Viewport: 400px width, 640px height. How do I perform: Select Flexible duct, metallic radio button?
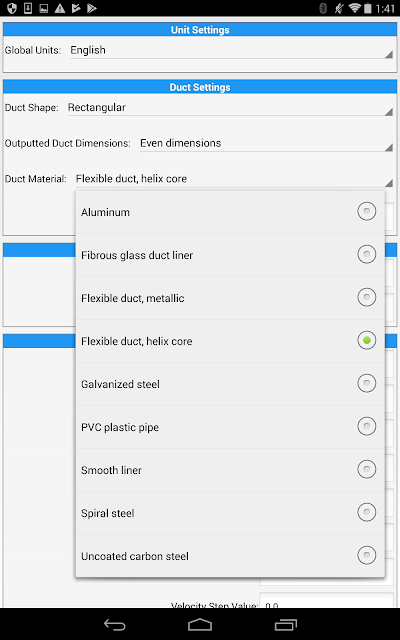pyautogui.click(x=367, y=297)
